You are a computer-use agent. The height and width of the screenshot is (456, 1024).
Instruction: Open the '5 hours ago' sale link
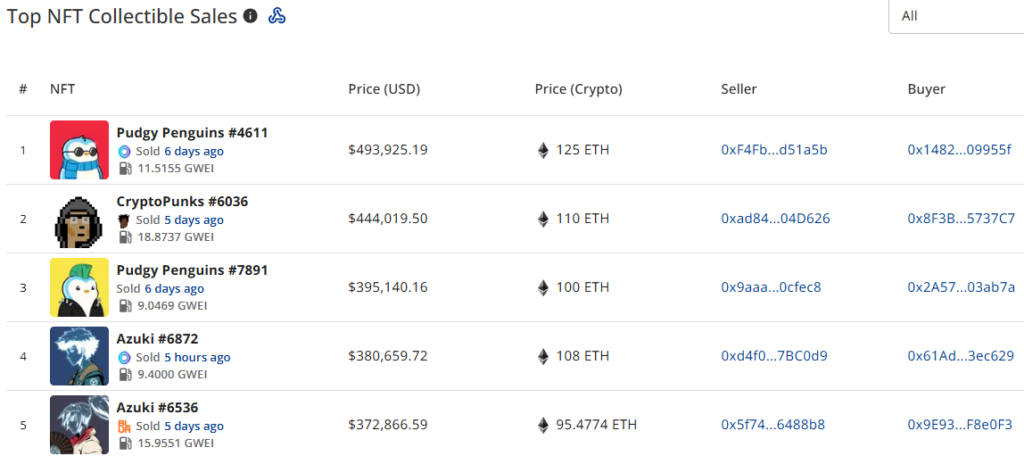(x=197, y=357)
